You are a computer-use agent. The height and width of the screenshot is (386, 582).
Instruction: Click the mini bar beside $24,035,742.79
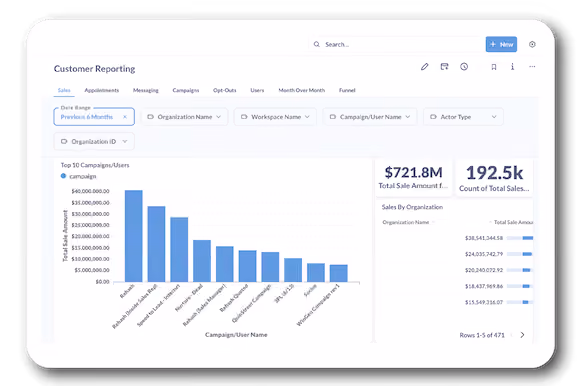[x=520, y=254]
